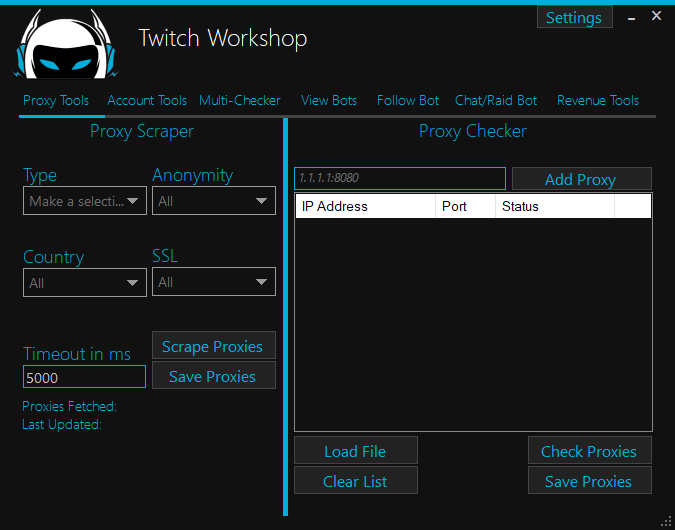Click the Proxy Checker heading
Image resolution: width=675 pixels, height=530 pixels.
(473, 131)
